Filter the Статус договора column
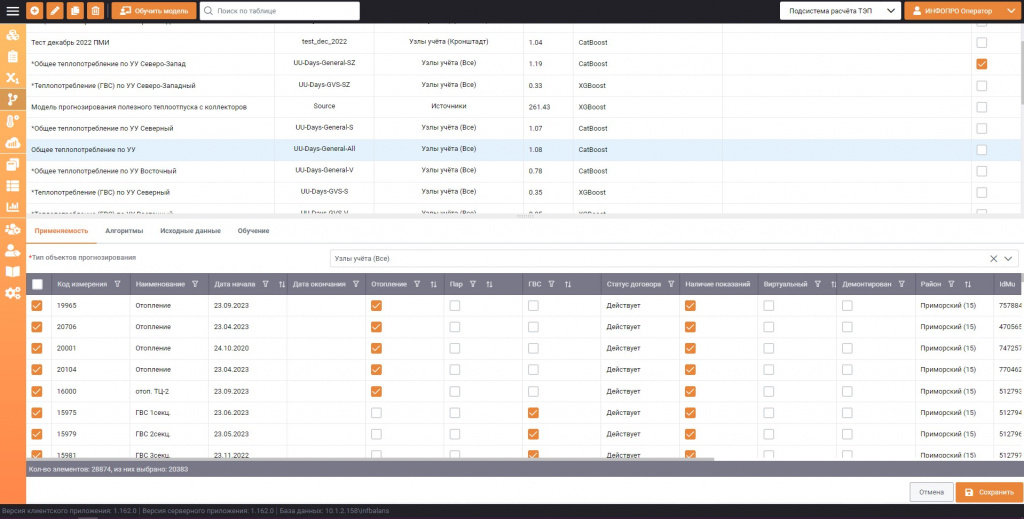The height and width of the screenshot is (519, 1024). (671, 284)
